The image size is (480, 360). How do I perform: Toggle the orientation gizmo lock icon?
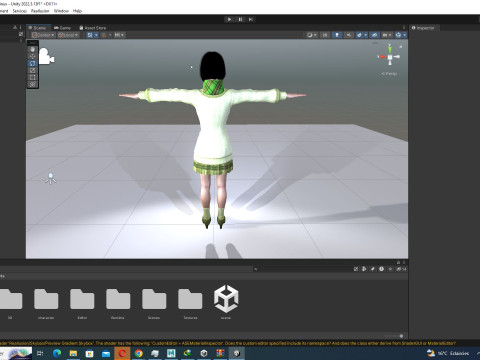point(401,47)
